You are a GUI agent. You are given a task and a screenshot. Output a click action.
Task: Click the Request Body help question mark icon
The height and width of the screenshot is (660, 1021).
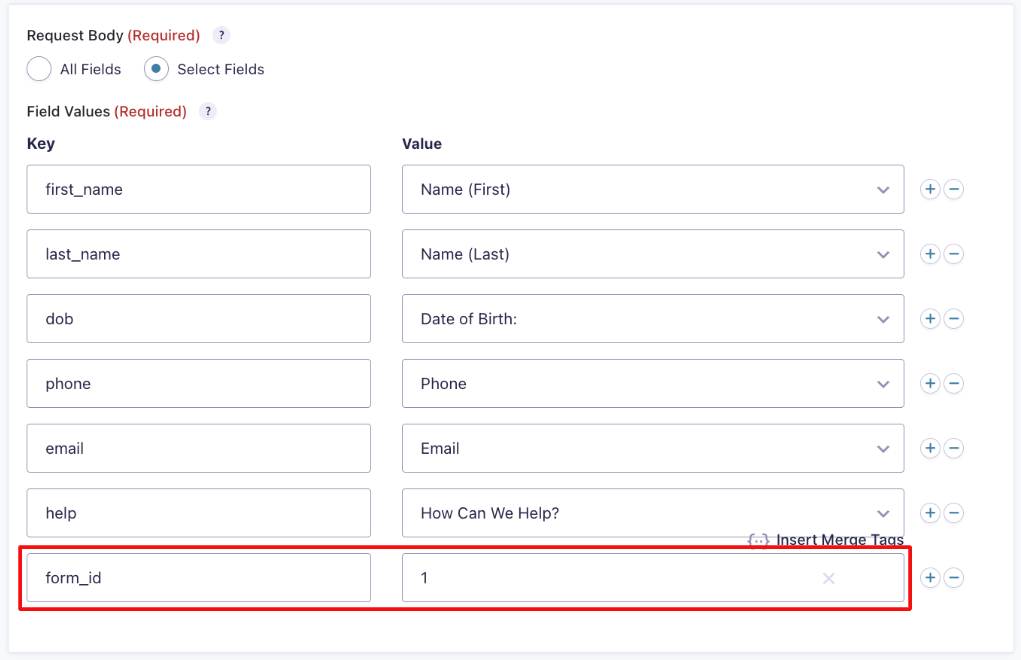coord(220,35)
